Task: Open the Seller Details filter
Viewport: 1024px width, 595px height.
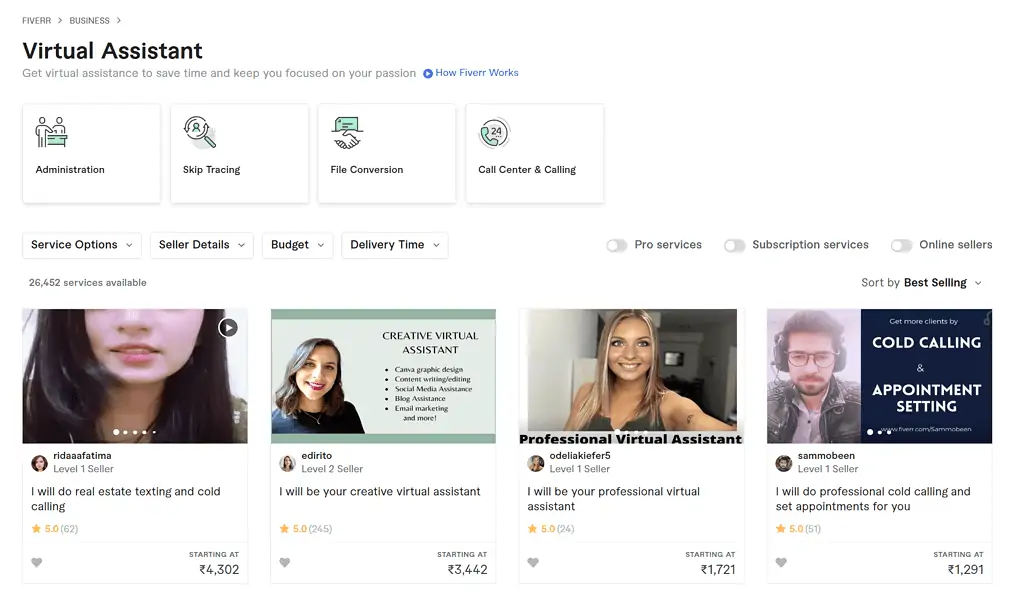Action: click(202, 245)
